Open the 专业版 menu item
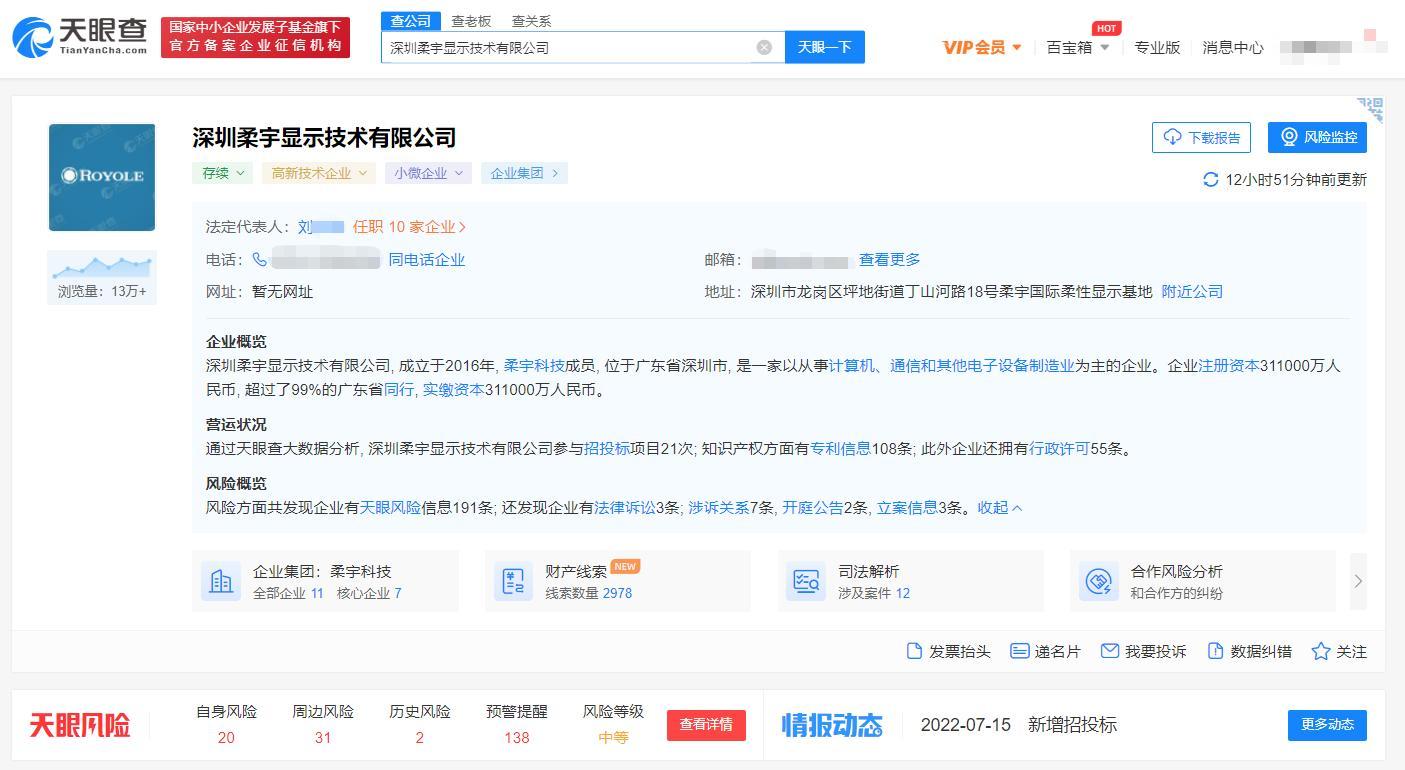 1157,47
